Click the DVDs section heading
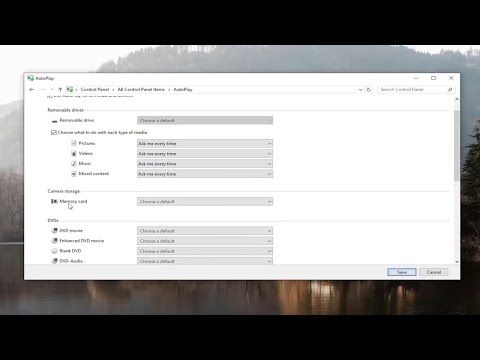Viewport: 480px width, 360px height. (x=53, y=221)
